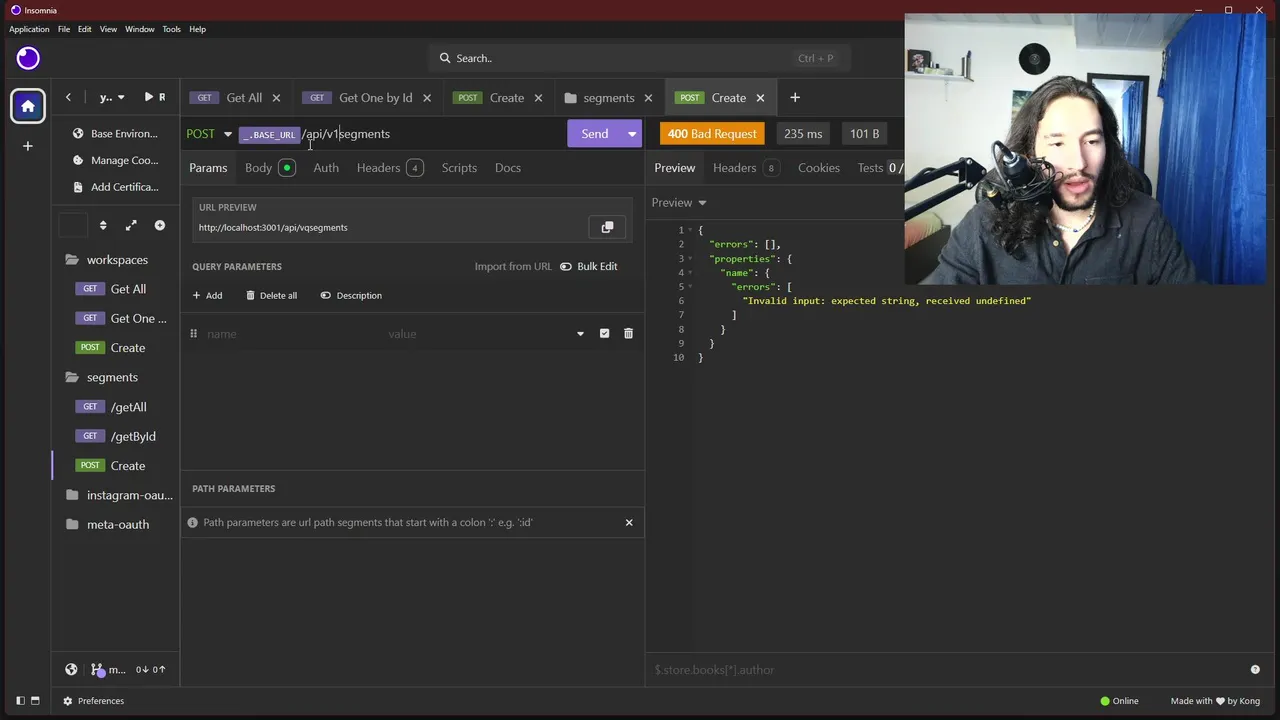The width and height of the screenshot is (1280, 720).
Task: Open Preferences gear
Action: [x=94, y=701]
